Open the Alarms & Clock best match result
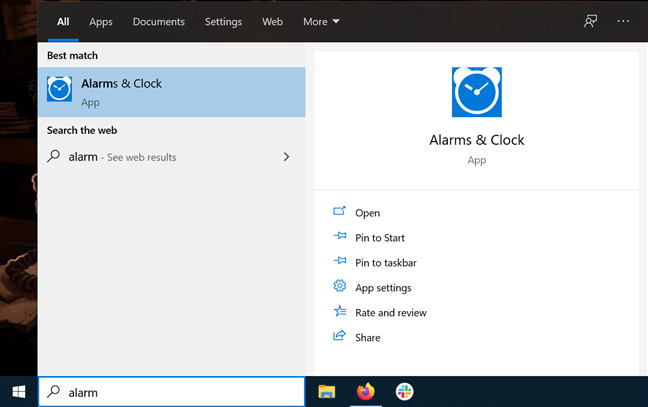 172,92
